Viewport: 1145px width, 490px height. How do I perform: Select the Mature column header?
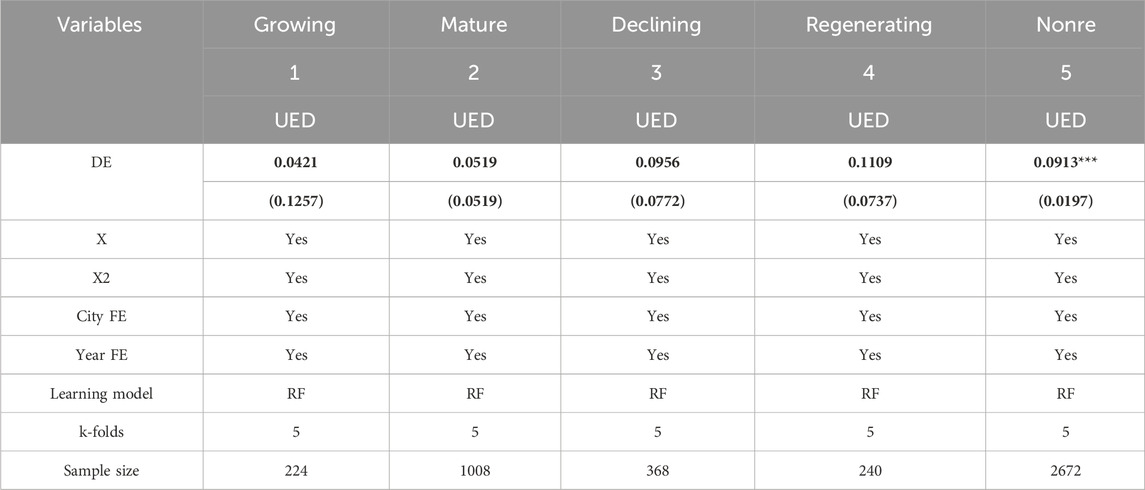pos(475,25)
